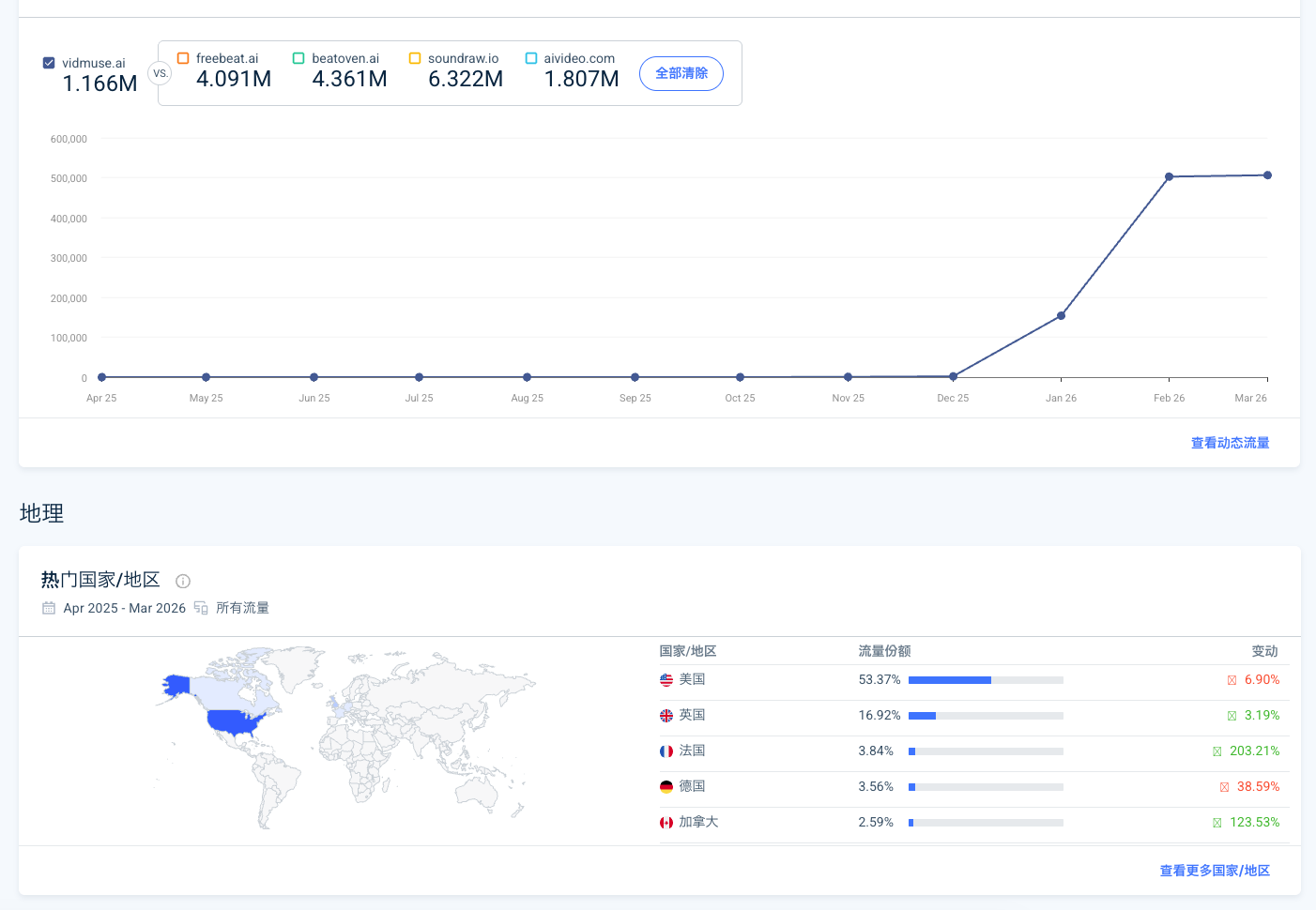Viewport: 1316px width, 910px height.
Task: Click the United States on the world map
Action: [235, 722]
